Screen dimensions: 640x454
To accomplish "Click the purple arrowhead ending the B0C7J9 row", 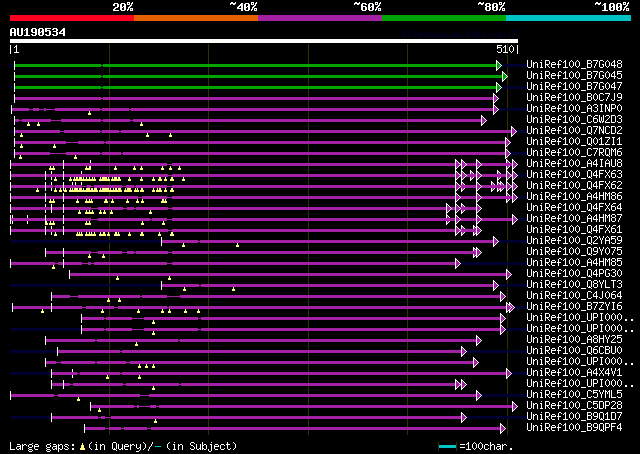I will point(496,98).
